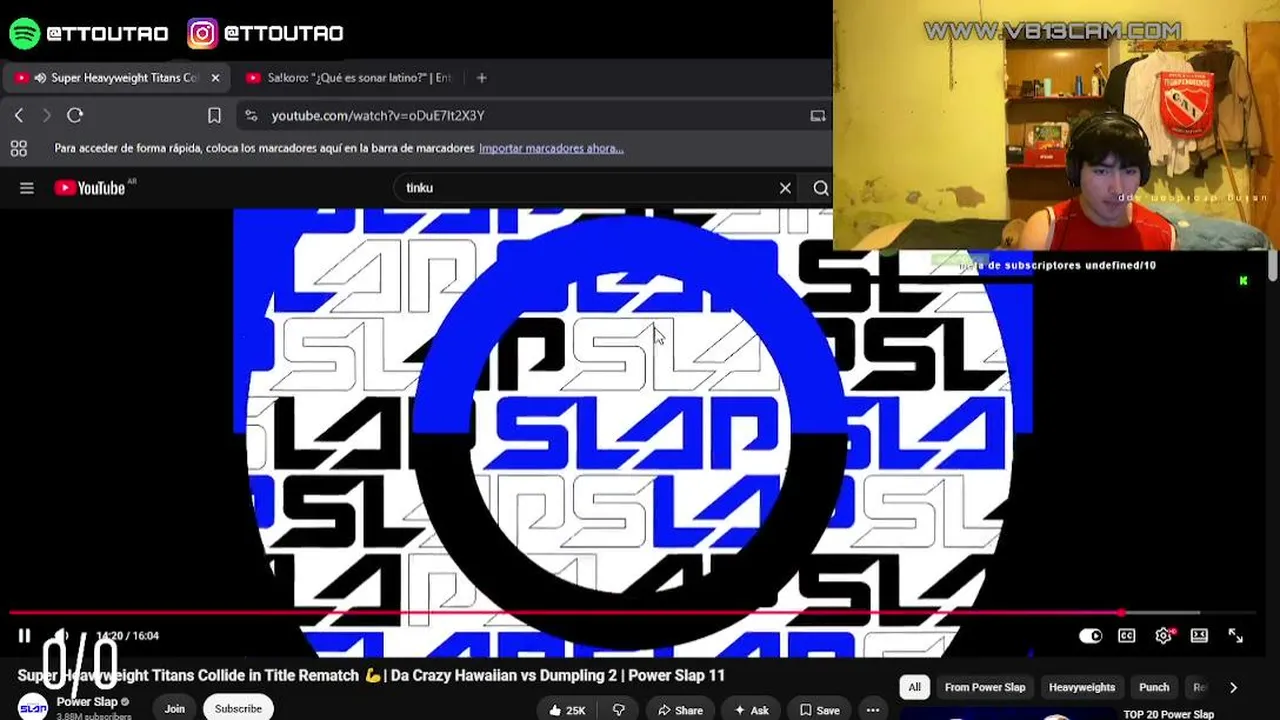Click the video title Super Heavyweight Titans Collide
The width and height of the screenshot is (1280, 720).
coord(371,675)
